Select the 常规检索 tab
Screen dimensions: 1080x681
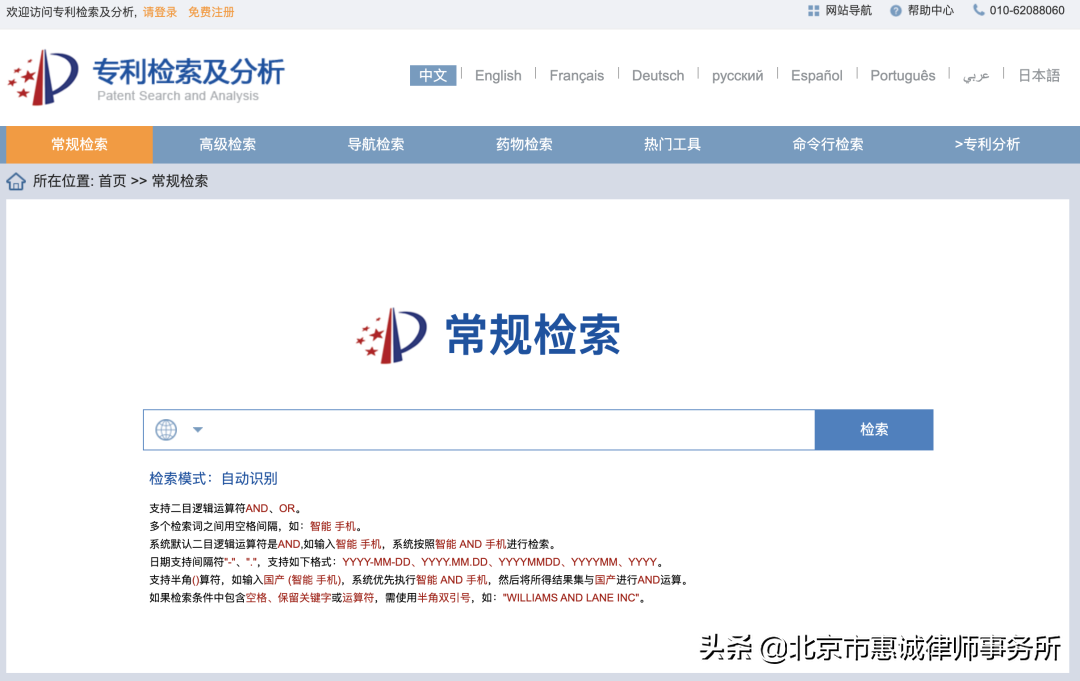point(79,145)
